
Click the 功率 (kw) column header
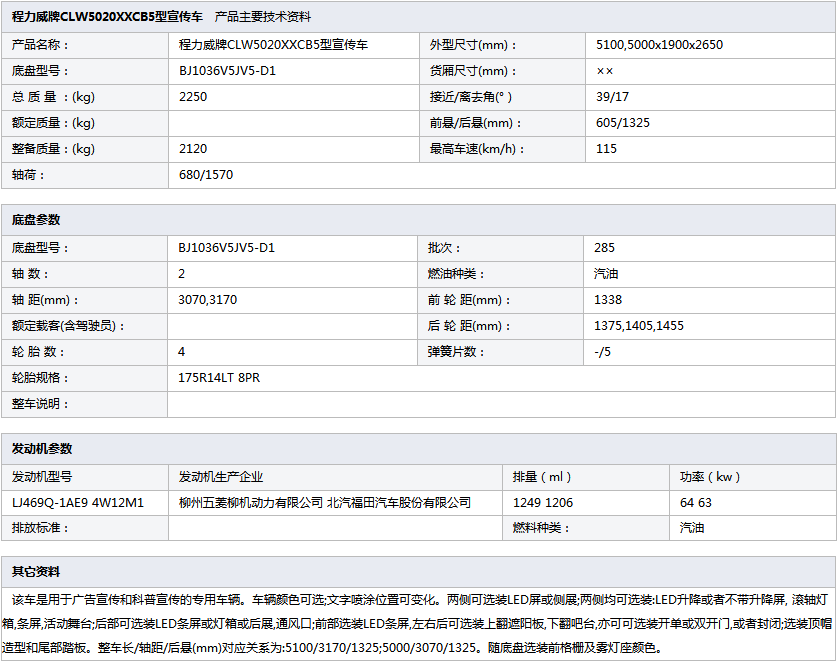click(710, 477)
